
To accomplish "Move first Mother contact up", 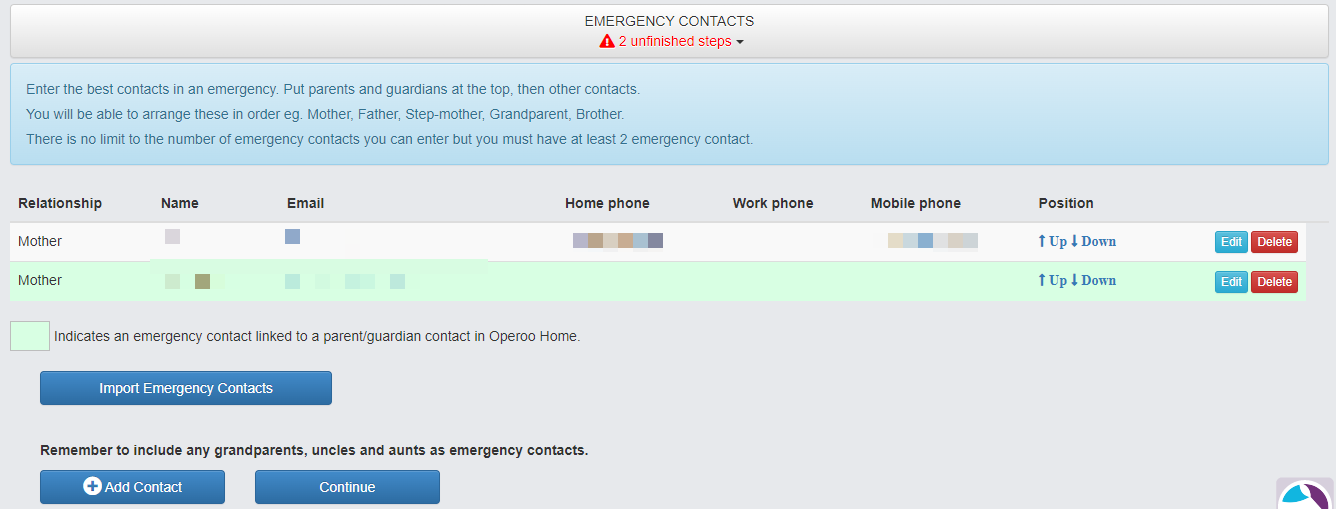I will [1053, 241].
